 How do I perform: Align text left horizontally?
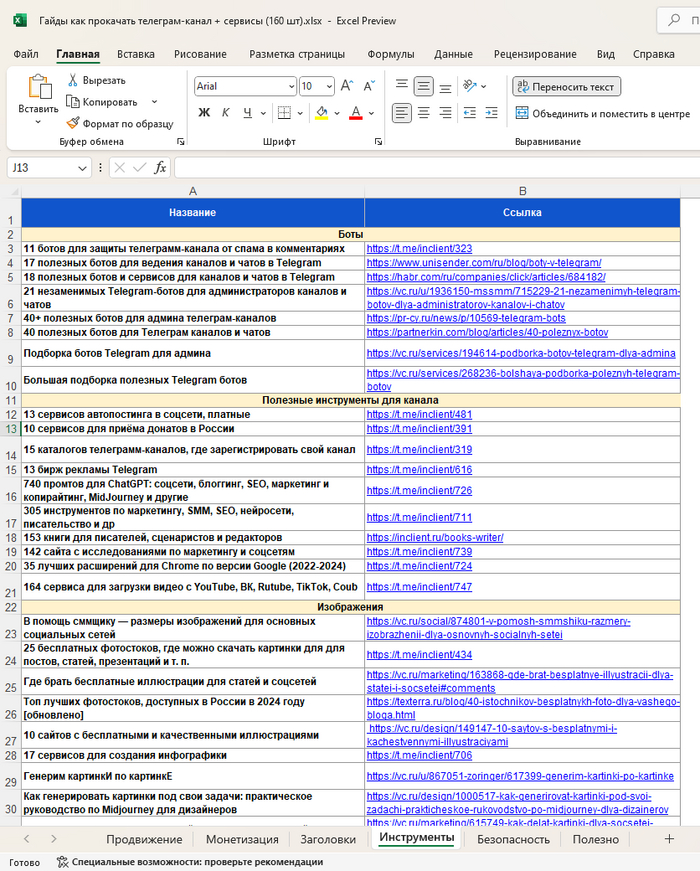402,113
